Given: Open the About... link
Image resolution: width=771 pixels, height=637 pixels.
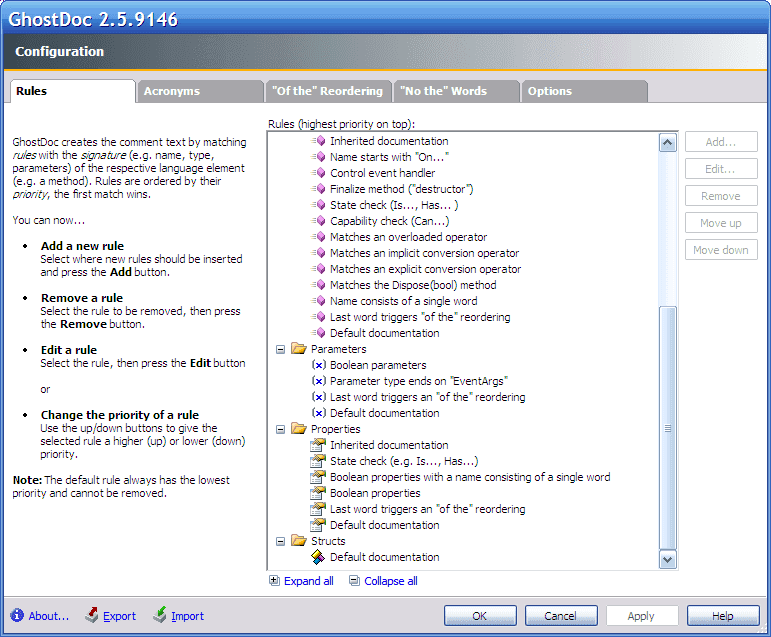Looking at the screenshot, I should click(x=49, y=616).
